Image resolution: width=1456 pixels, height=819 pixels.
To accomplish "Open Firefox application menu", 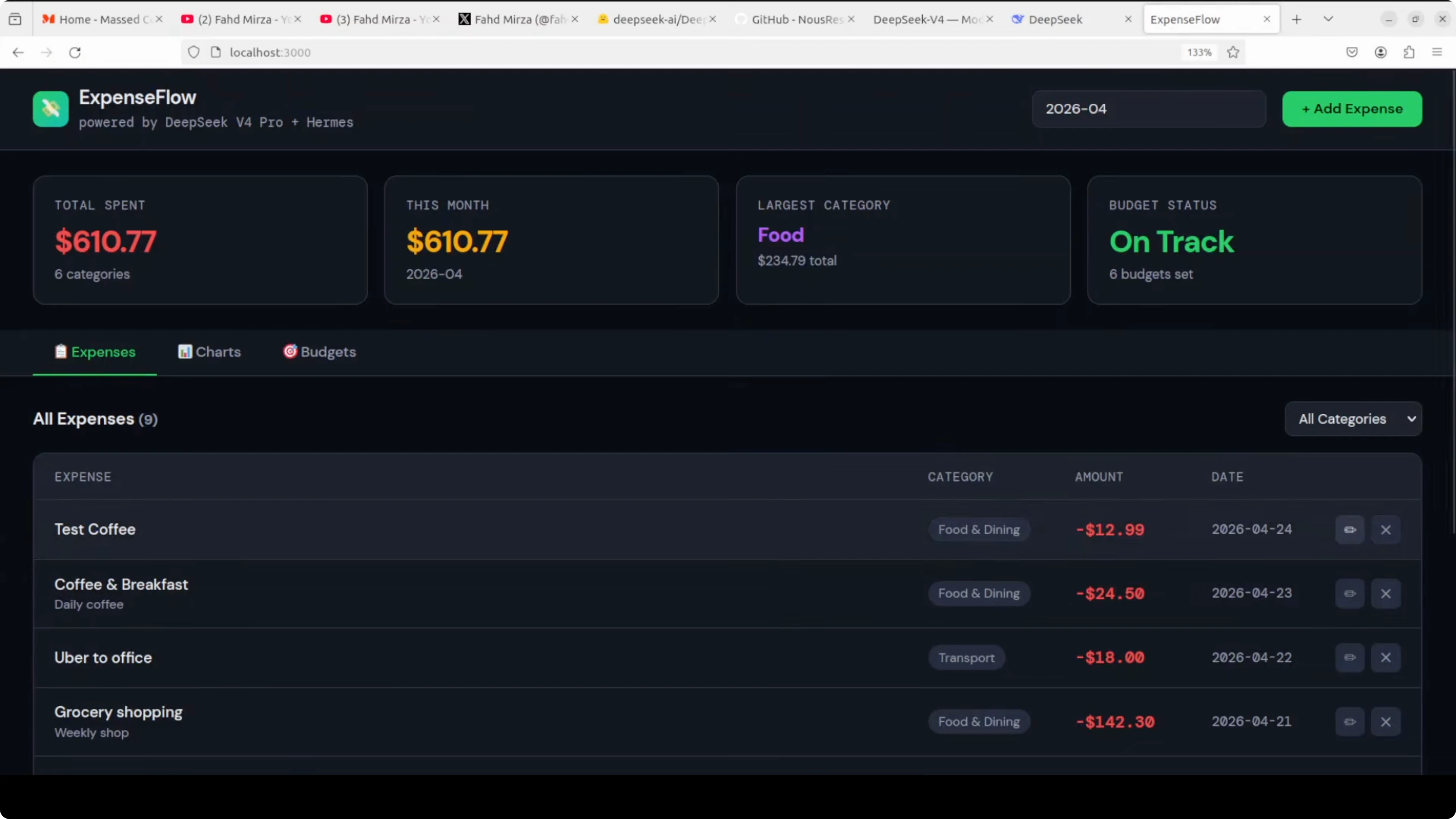I will coord(1437,52).
